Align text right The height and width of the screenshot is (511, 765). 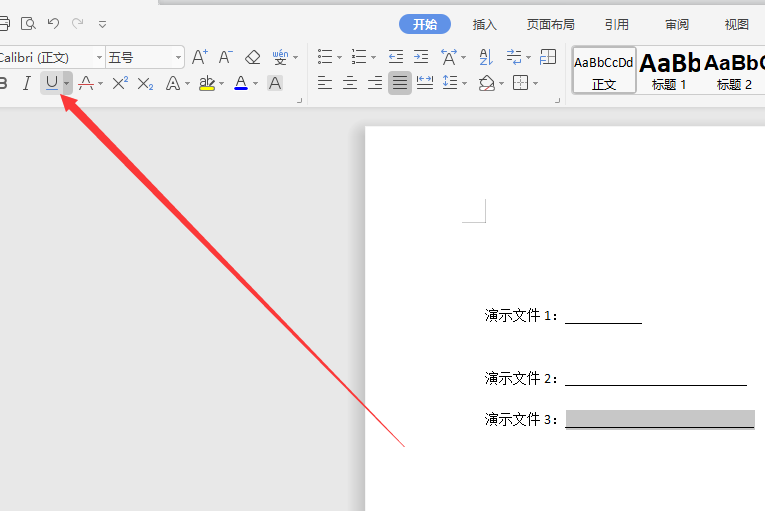point(375,83)
